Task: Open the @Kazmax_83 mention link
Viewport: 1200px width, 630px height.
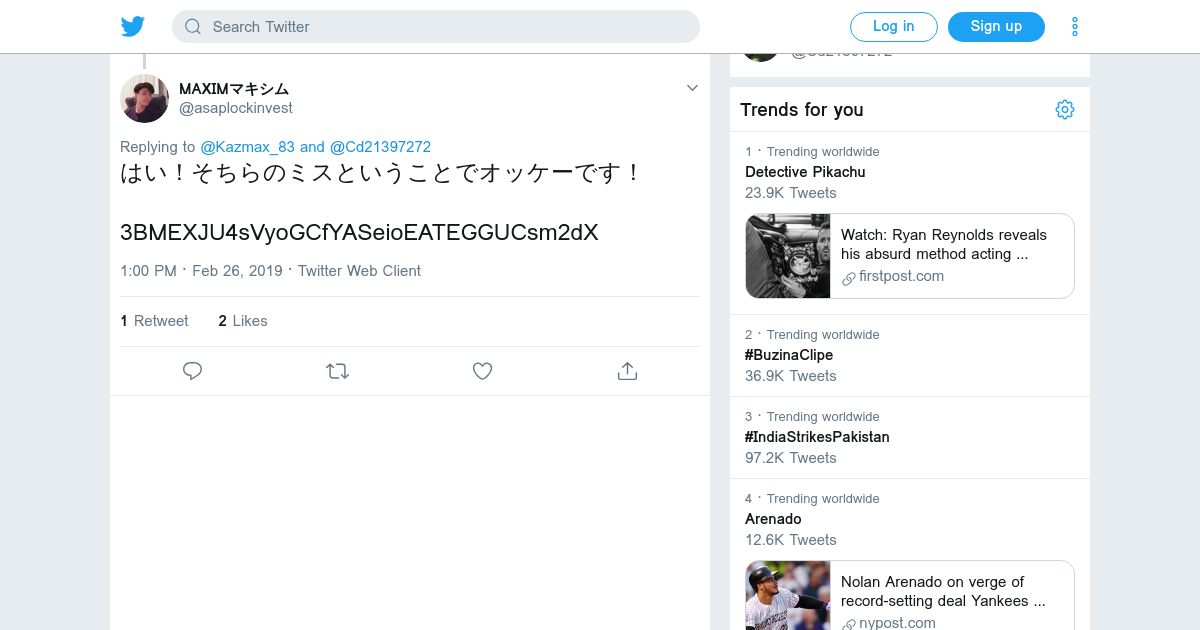Action: (247, 146)
